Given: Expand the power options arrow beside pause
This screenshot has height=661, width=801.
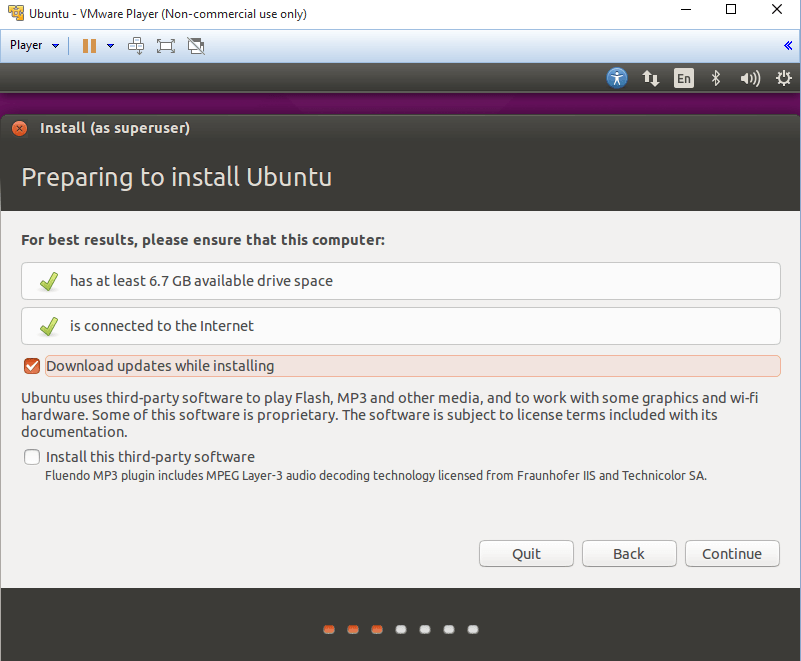Looking at the screenshot, I should tap(110, 45).
